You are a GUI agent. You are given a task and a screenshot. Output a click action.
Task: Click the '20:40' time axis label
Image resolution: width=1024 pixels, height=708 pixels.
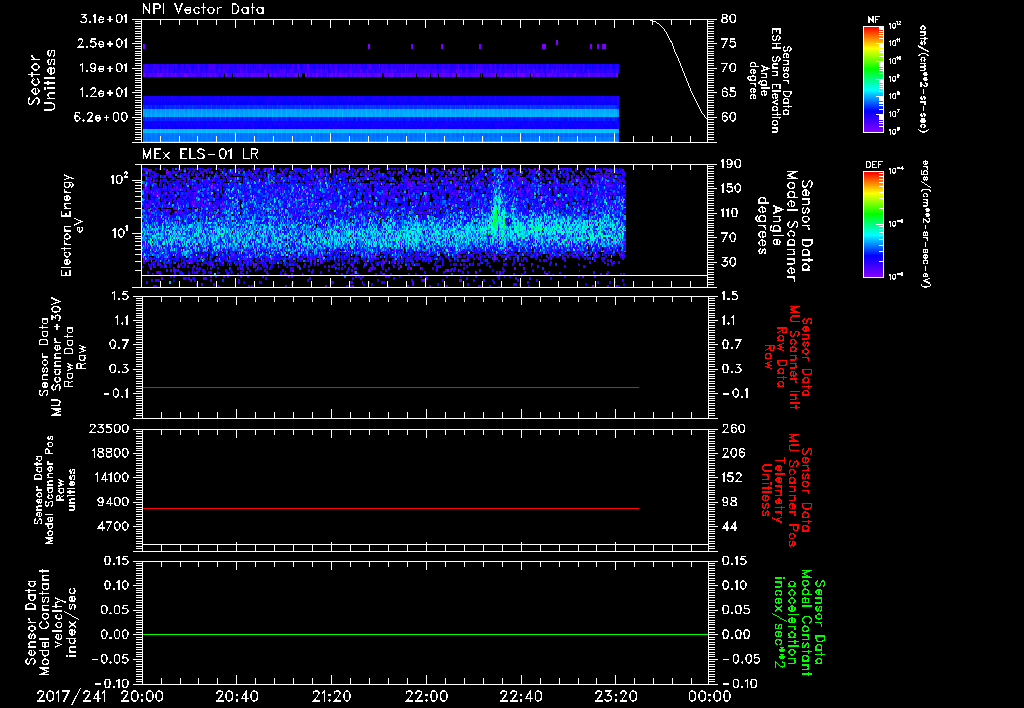click(236, 697)
